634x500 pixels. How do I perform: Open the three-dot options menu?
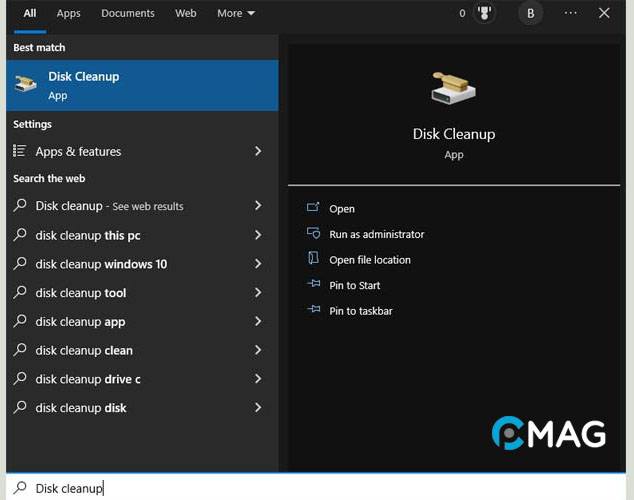pyautogui.click(x=570, y=13)
